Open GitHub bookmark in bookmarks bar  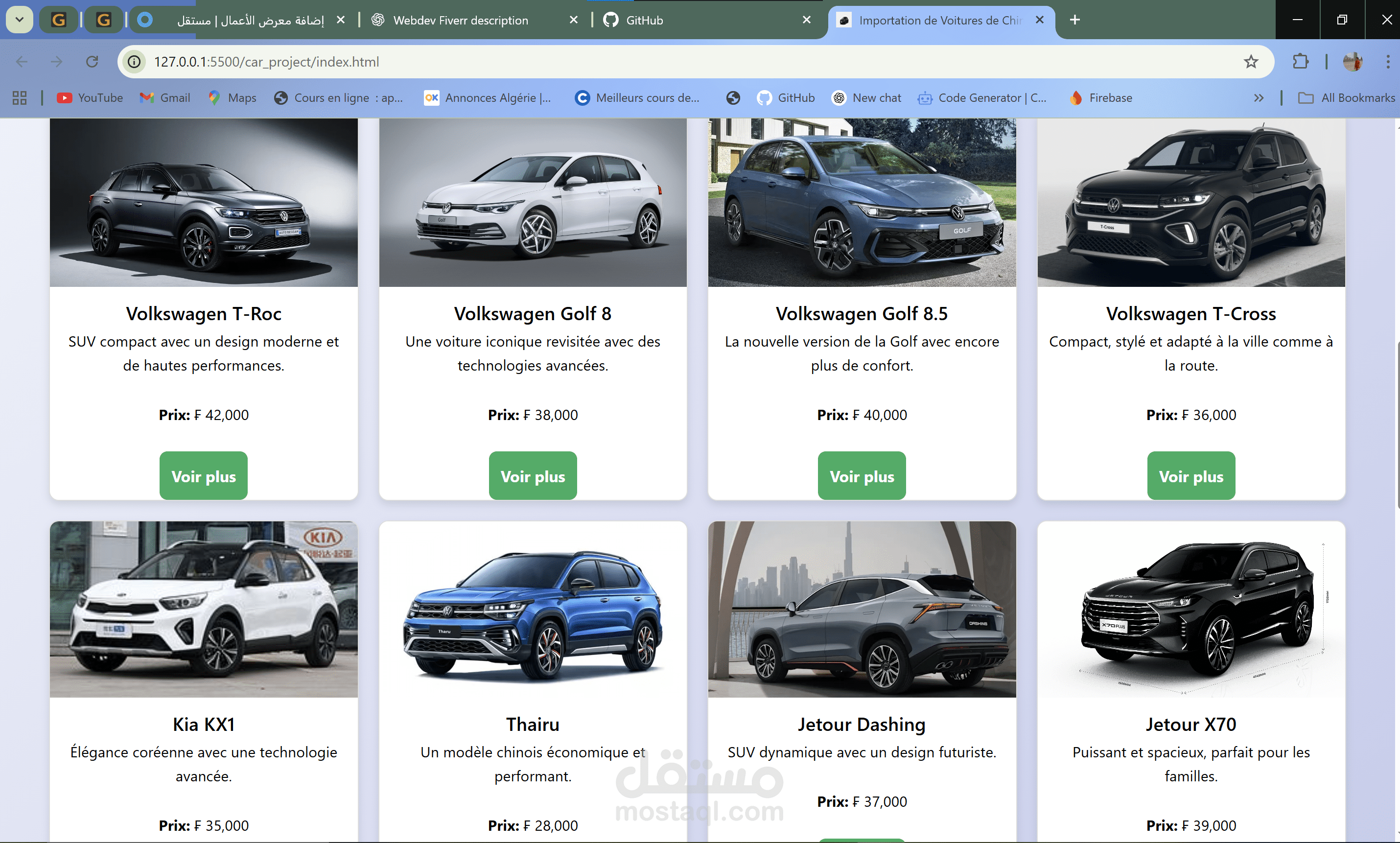[x=786, y=98]
